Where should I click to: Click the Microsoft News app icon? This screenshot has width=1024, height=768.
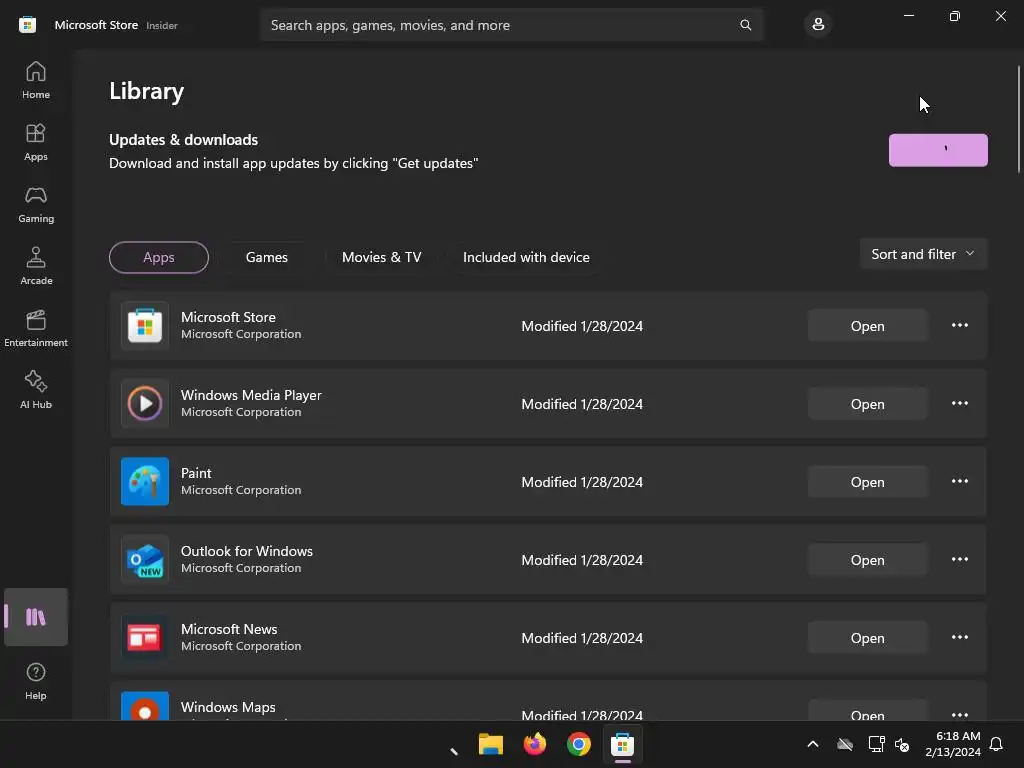tap(145, 637)
